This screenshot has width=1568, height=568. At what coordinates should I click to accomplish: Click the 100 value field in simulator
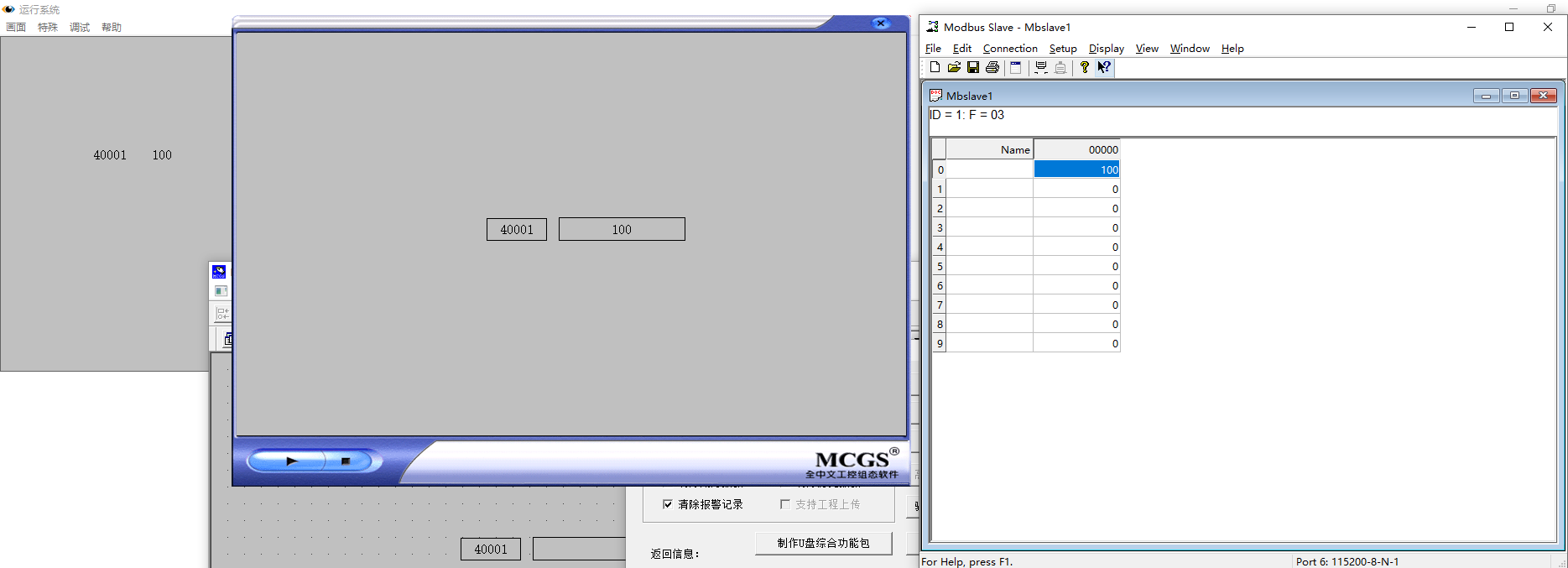622,230
